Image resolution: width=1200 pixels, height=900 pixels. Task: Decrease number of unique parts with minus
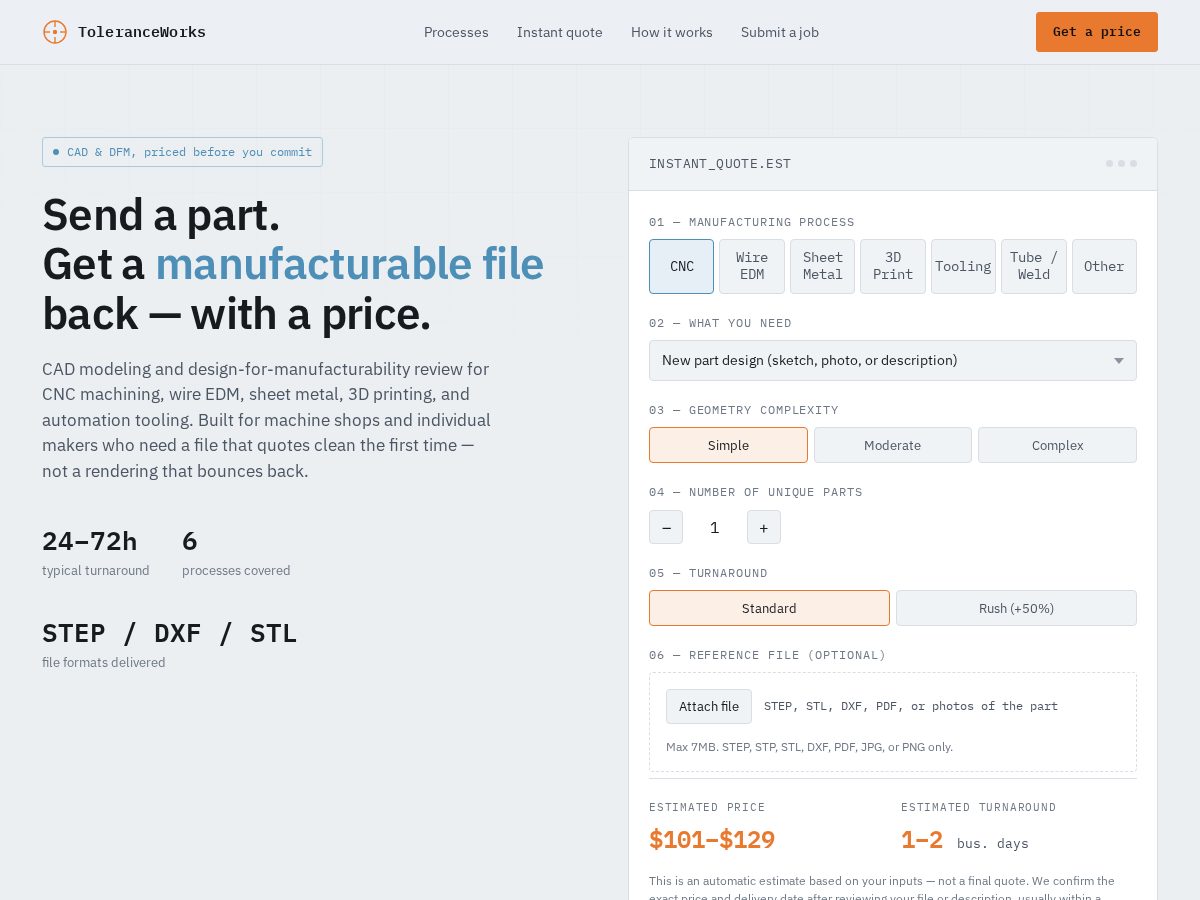tap(666, 527)
